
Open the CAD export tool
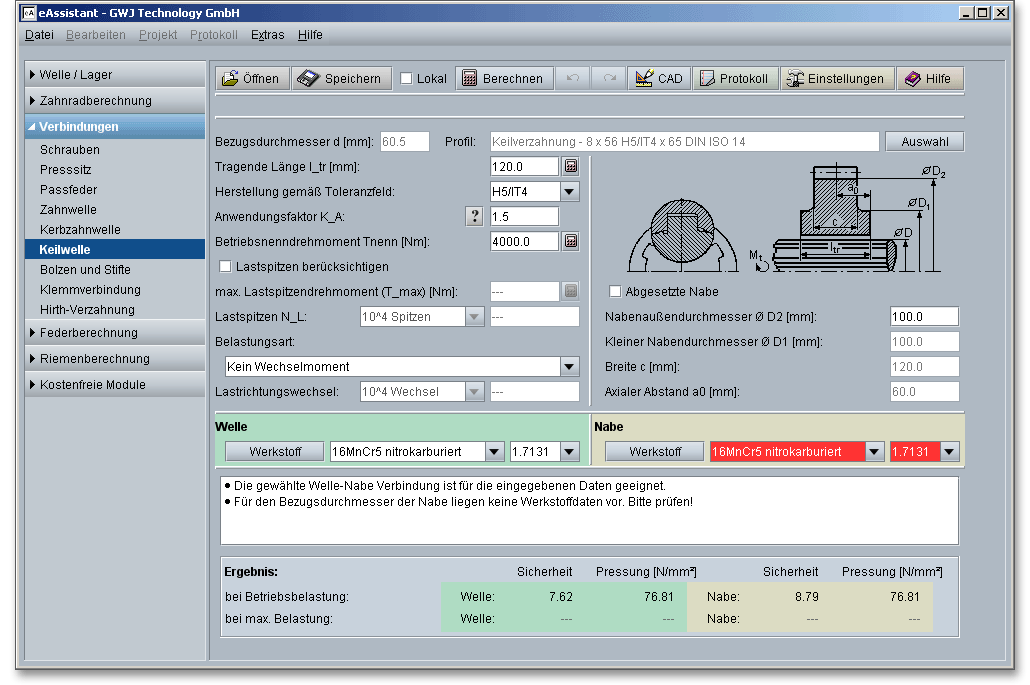(x=659, y=79)
